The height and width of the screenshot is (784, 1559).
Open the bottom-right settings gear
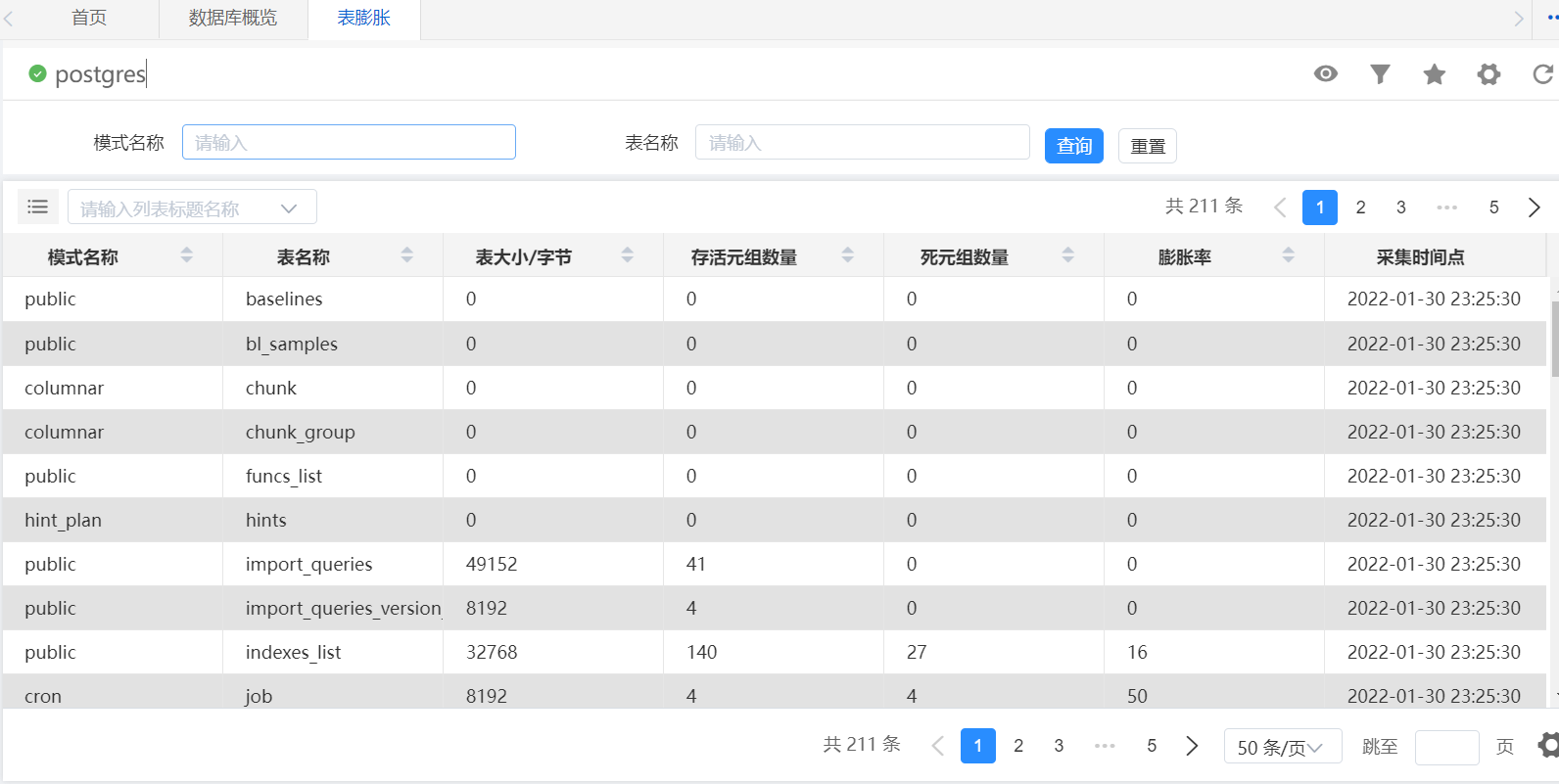click(x=1549, y=745)
